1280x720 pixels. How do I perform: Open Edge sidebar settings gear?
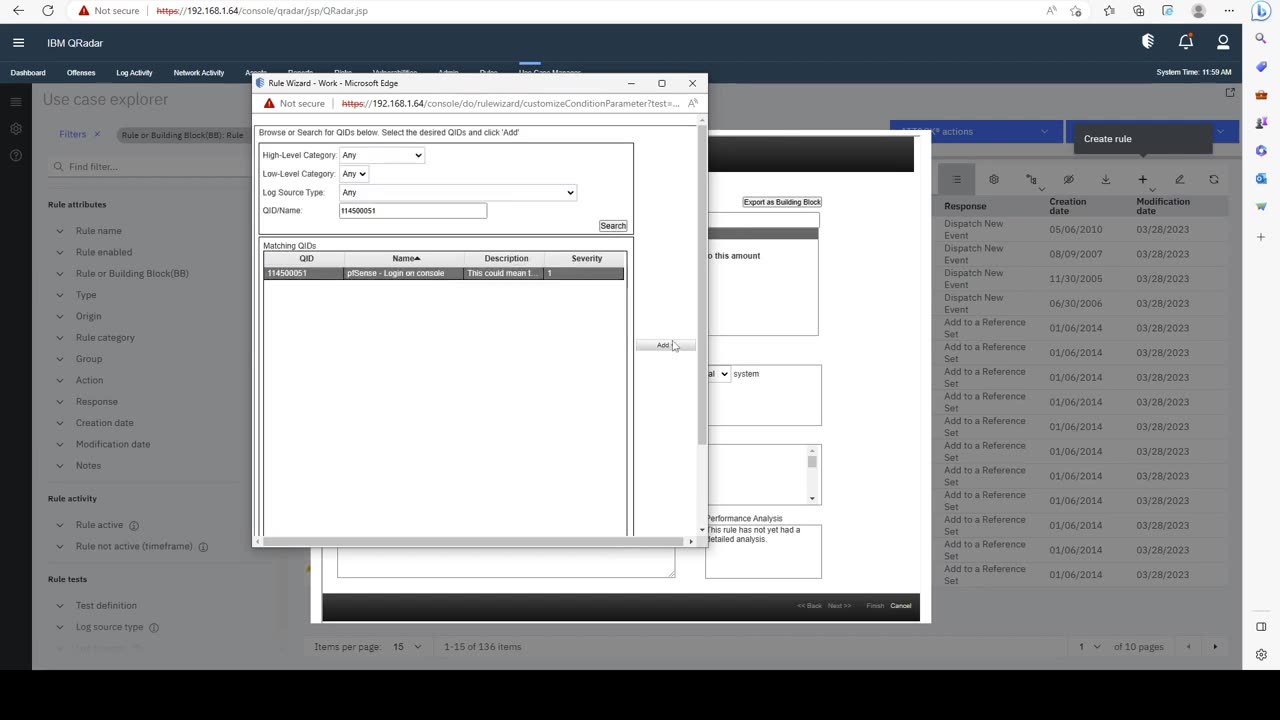click(1261, 655)
